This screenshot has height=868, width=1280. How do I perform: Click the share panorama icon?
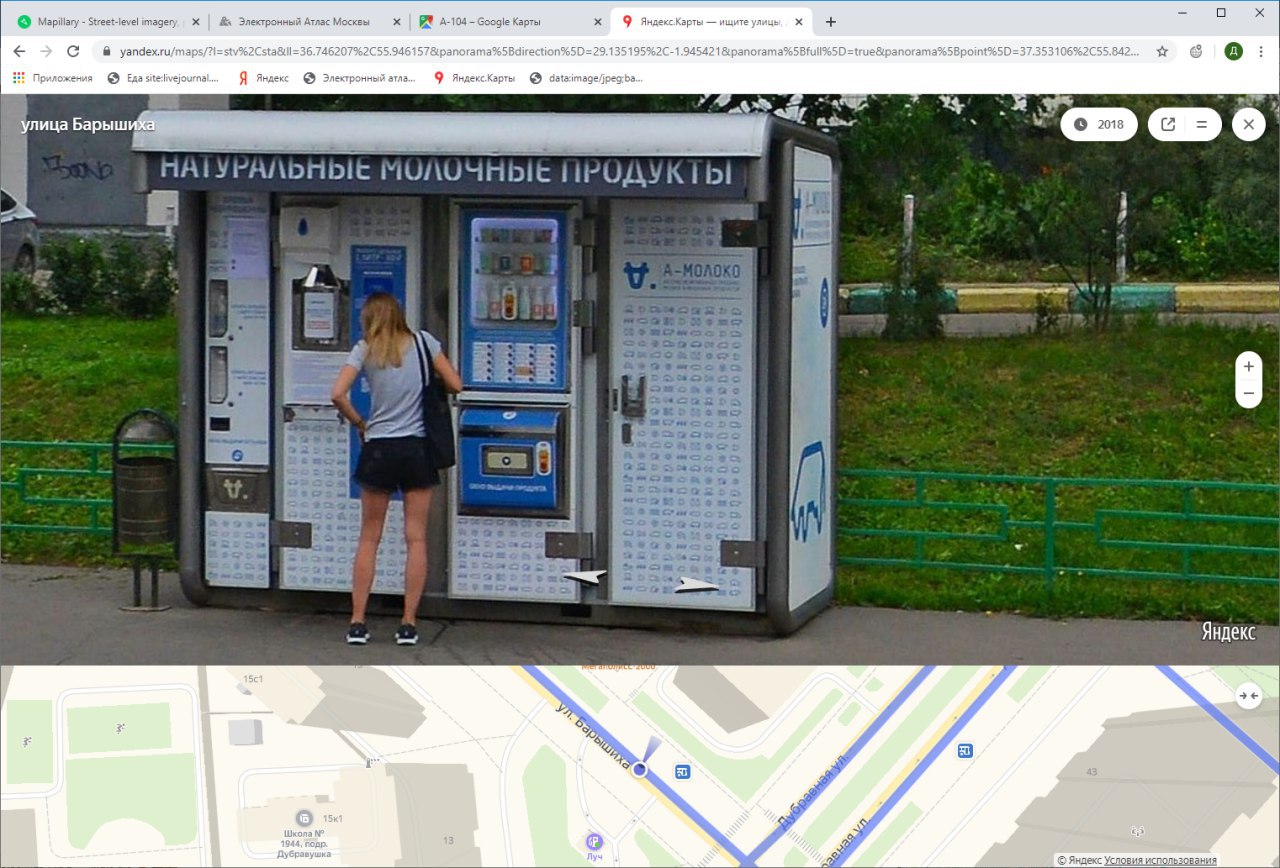pyautogui.click(x=1167, y=125)
